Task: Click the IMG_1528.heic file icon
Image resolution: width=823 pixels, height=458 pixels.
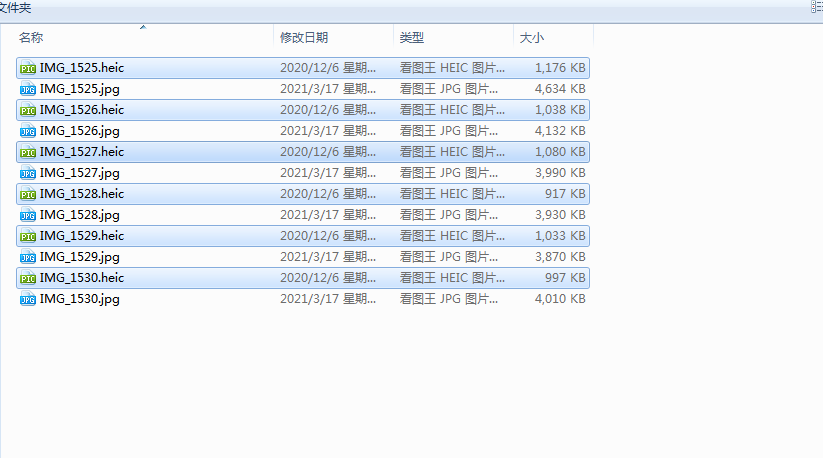Action: [28, 194]
